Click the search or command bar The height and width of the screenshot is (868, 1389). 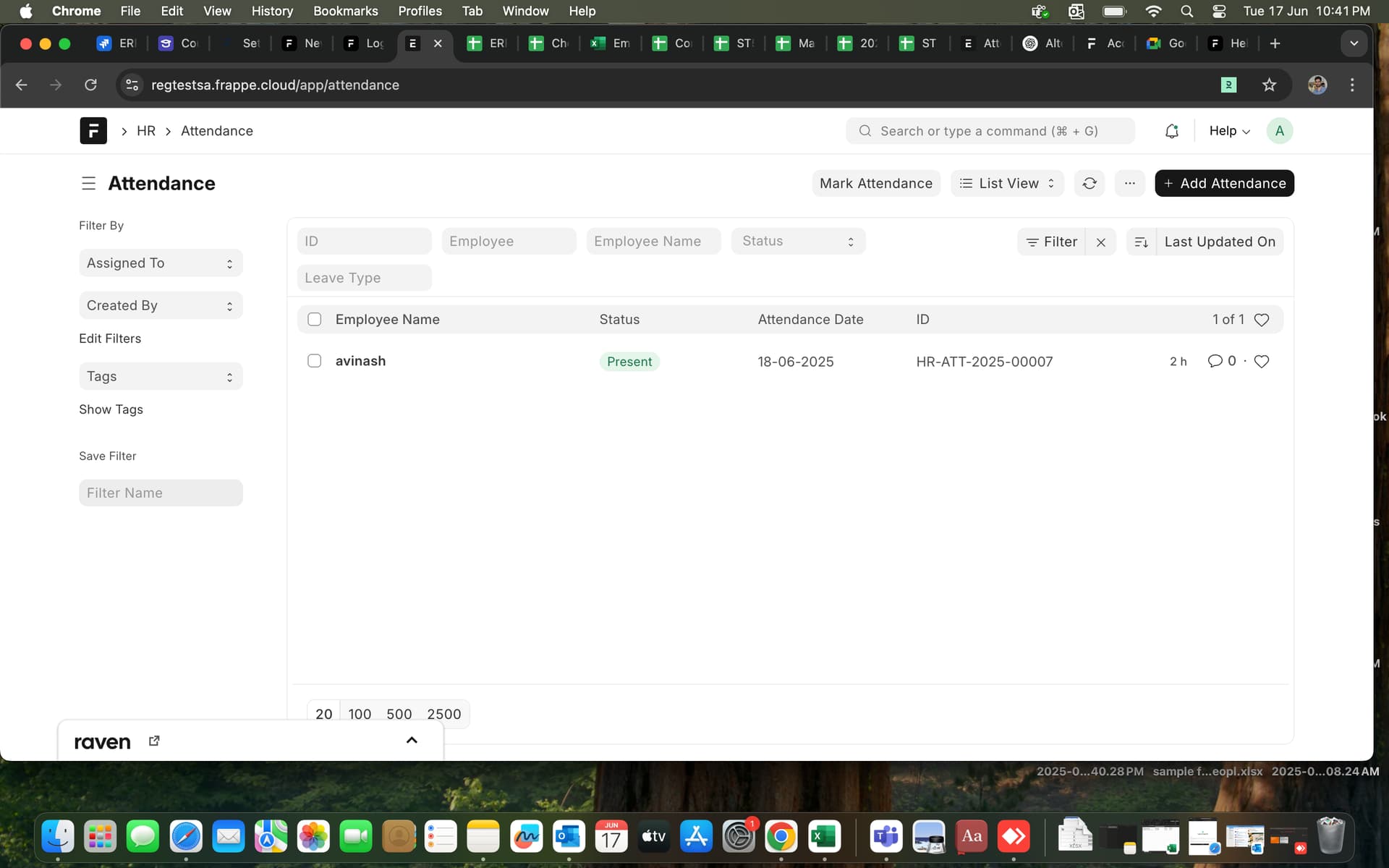click(x=990, y=131)
